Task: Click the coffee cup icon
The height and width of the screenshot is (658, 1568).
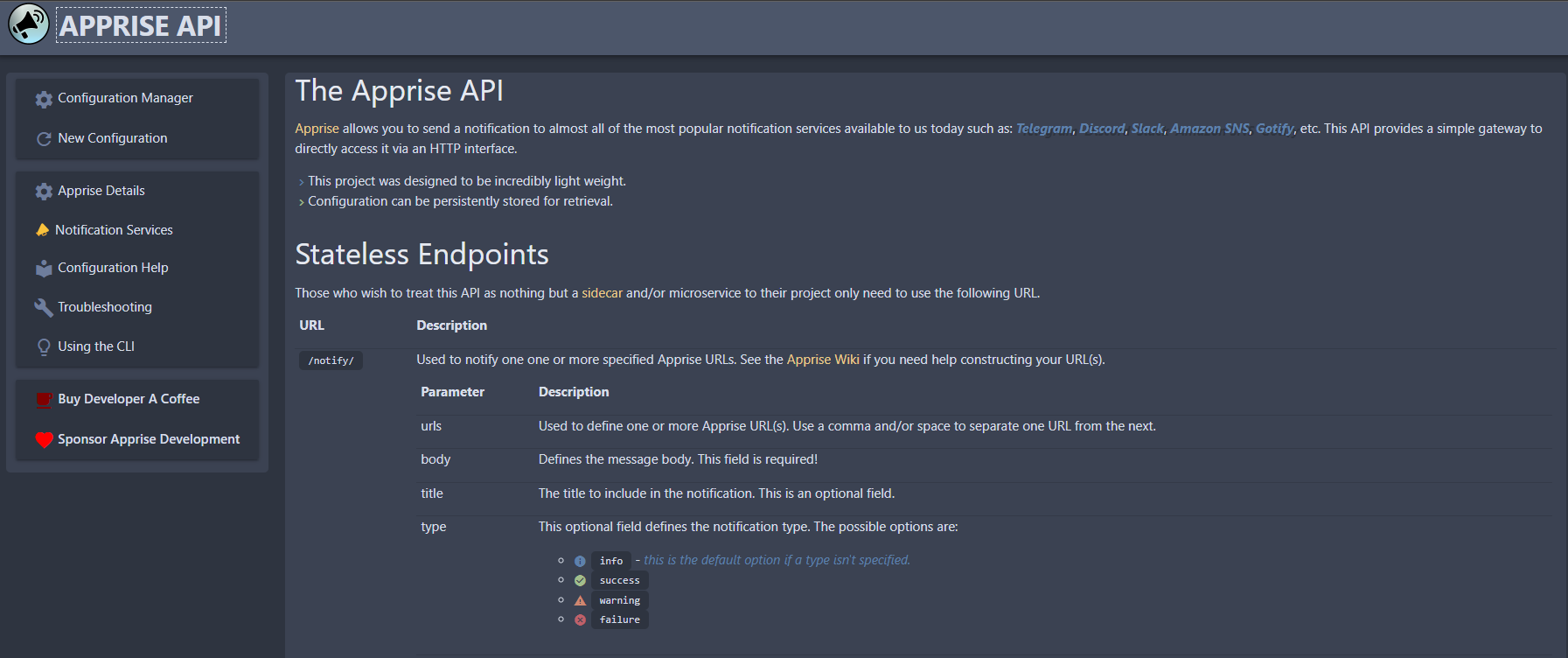Action: [44, 401]
